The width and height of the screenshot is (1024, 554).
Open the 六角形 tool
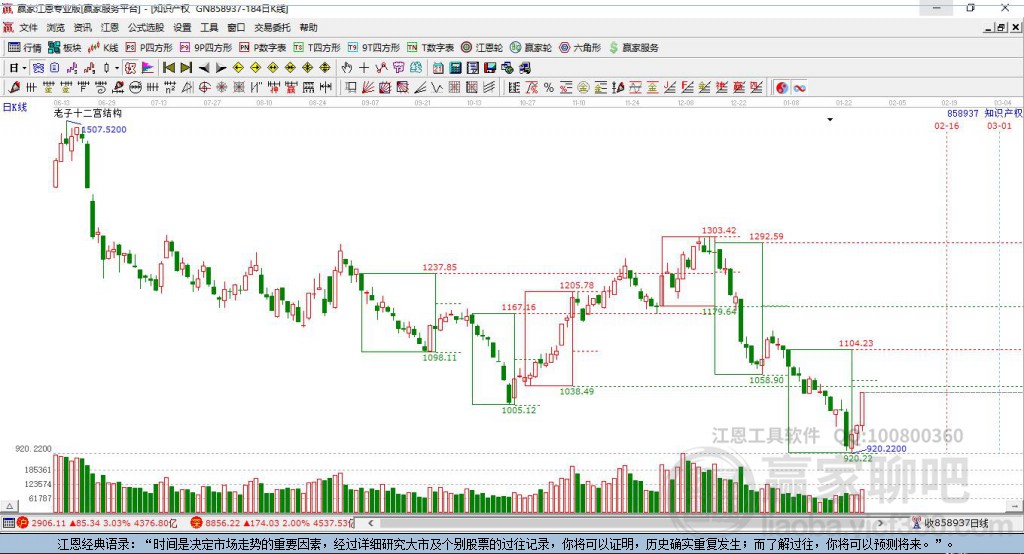click(x=580, y=48)
